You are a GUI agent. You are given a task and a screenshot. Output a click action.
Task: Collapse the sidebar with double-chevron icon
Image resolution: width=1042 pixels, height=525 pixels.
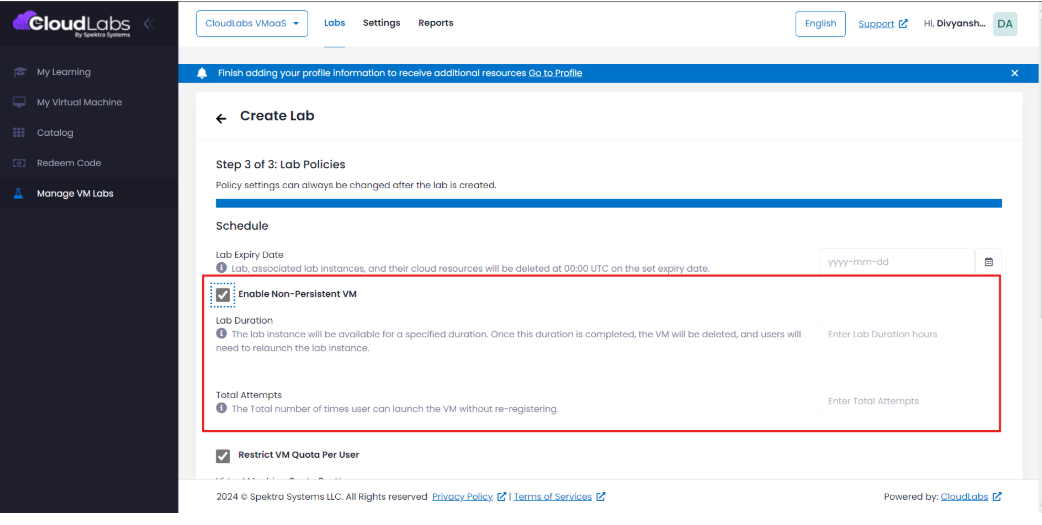pyautogui.click(x=149, y=23)
